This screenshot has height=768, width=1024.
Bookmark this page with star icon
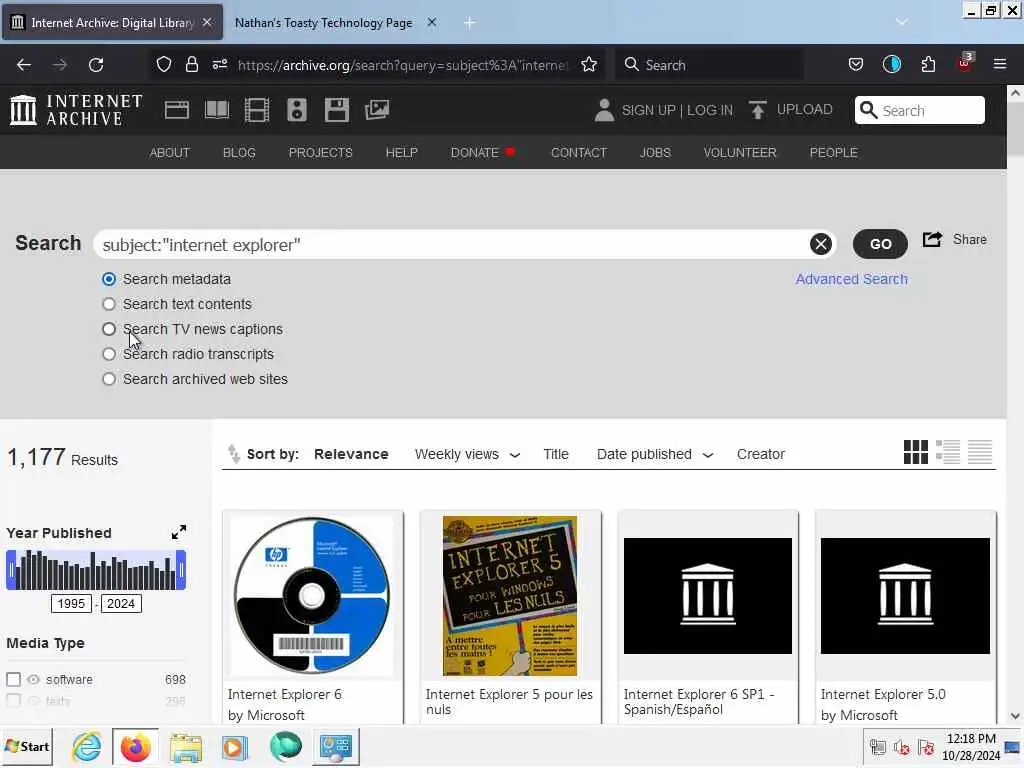tap(589, 65)
